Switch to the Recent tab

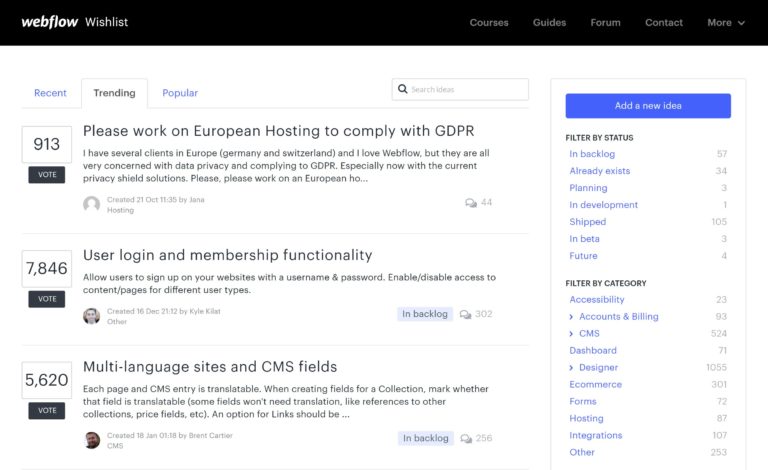[50, 93]
